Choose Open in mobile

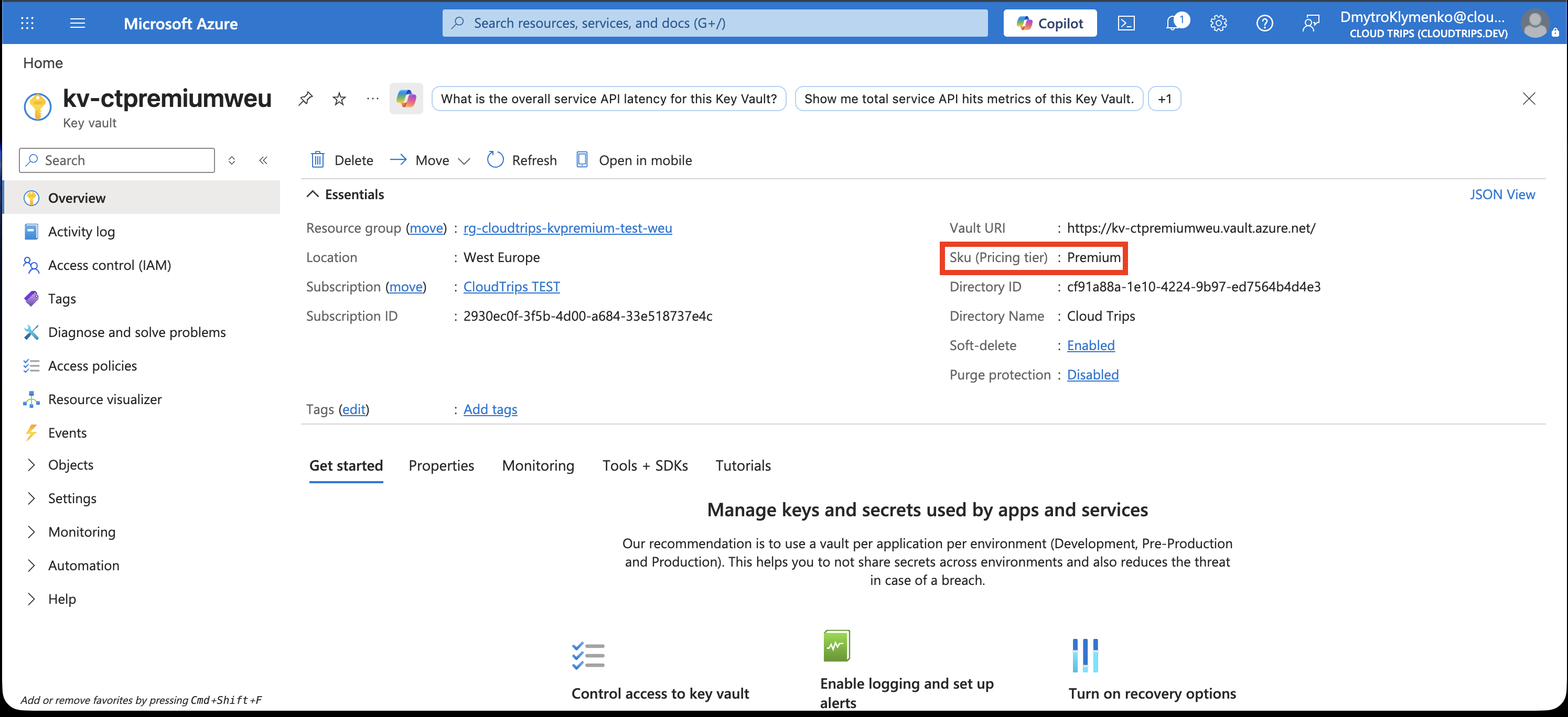[633, 160]
